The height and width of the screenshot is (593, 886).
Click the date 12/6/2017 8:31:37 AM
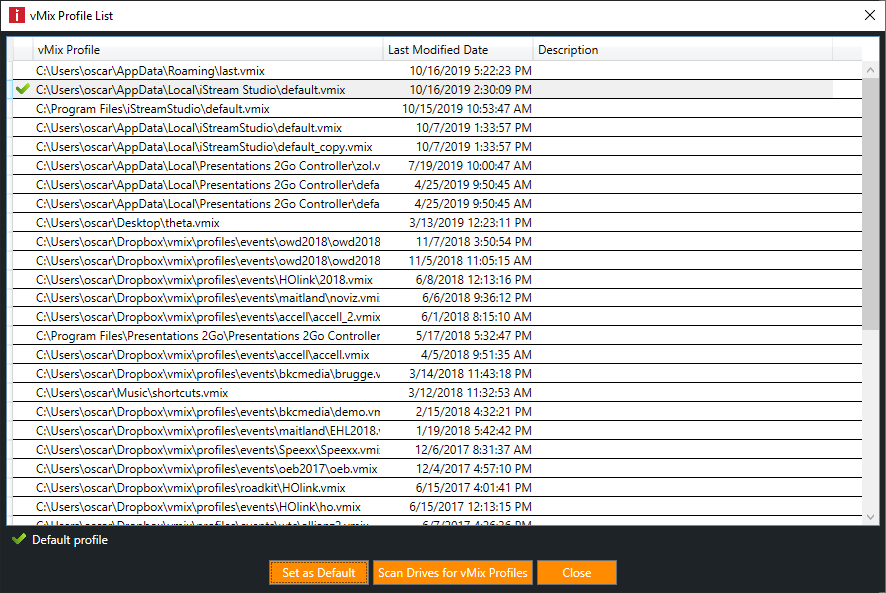pyautogui.click(x=474, y=450)
